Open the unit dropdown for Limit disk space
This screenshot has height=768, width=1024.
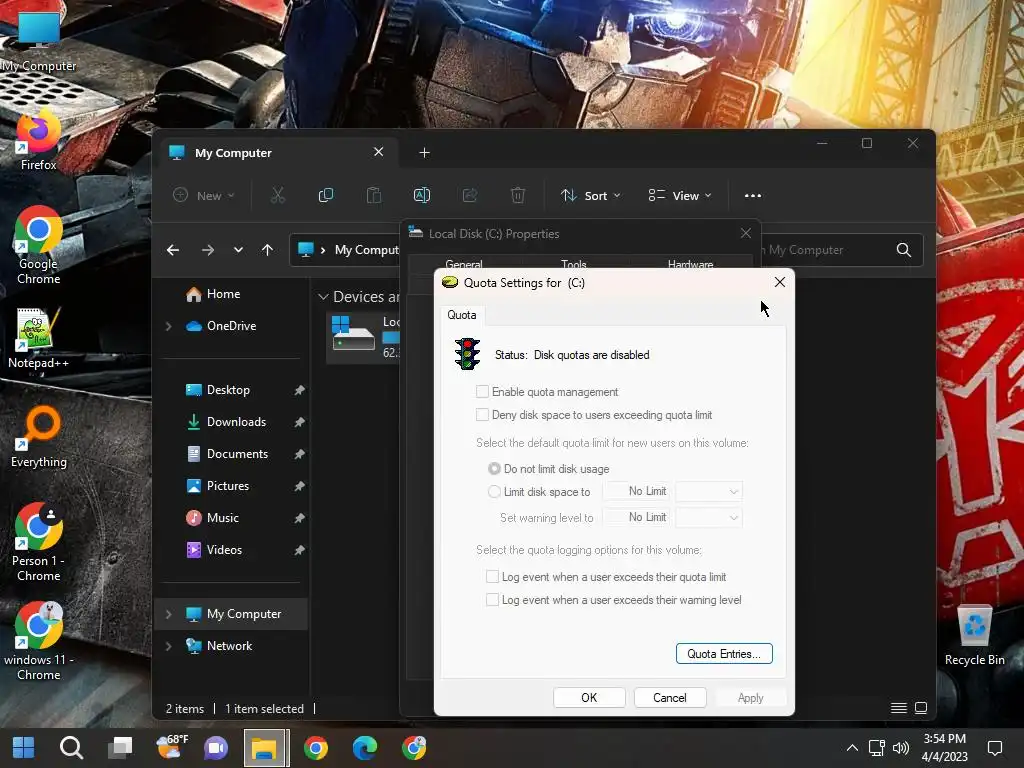pyautogui.click(x=709, y=491)
